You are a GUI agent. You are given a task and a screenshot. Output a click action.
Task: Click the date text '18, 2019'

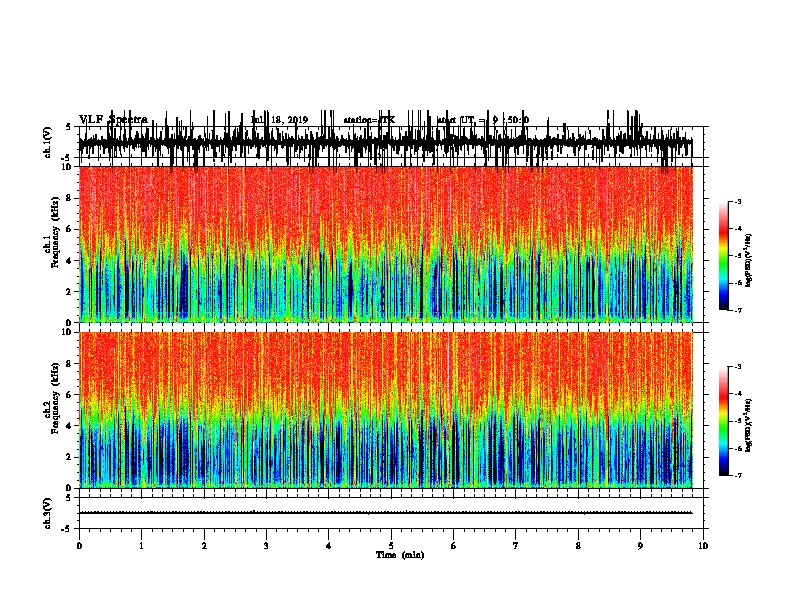pyautogui.click(x=290, y=120)
